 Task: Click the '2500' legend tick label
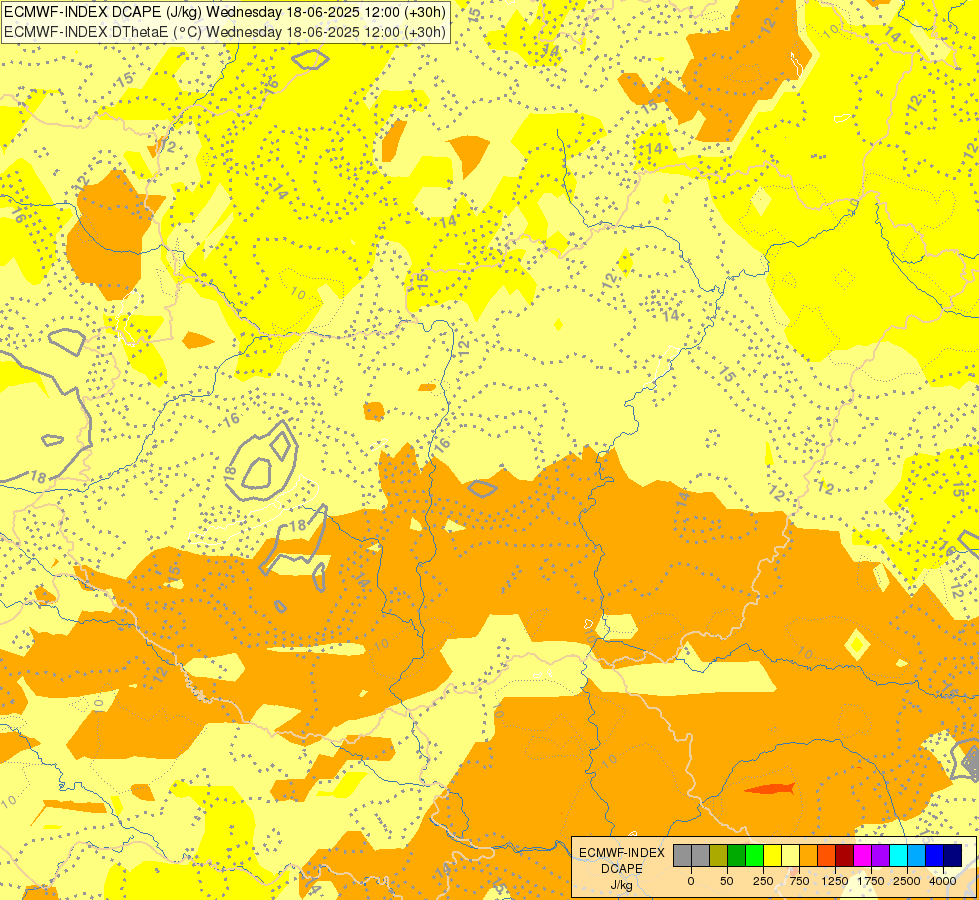(907, 881)
